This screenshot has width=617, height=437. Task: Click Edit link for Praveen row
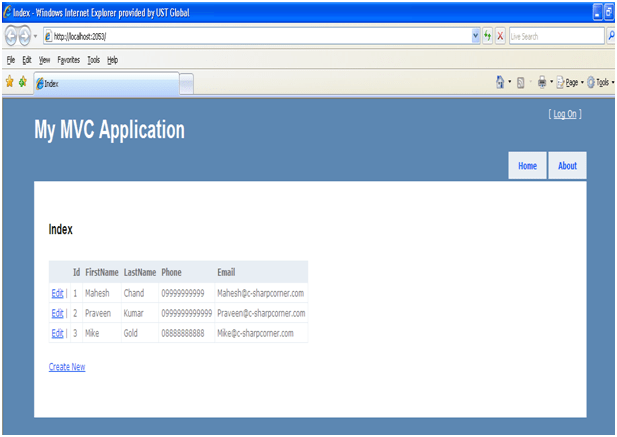click(x=57, y=313)
